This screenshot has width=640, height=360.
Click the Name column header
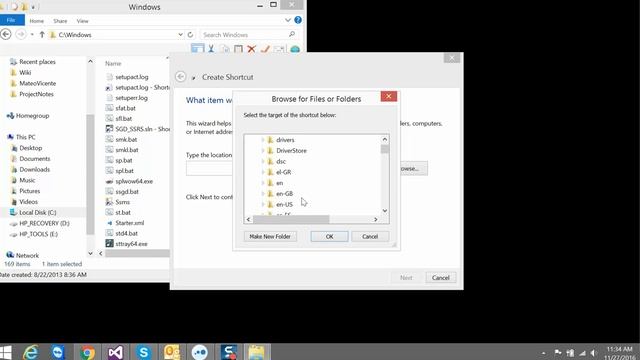click(113, 63)
